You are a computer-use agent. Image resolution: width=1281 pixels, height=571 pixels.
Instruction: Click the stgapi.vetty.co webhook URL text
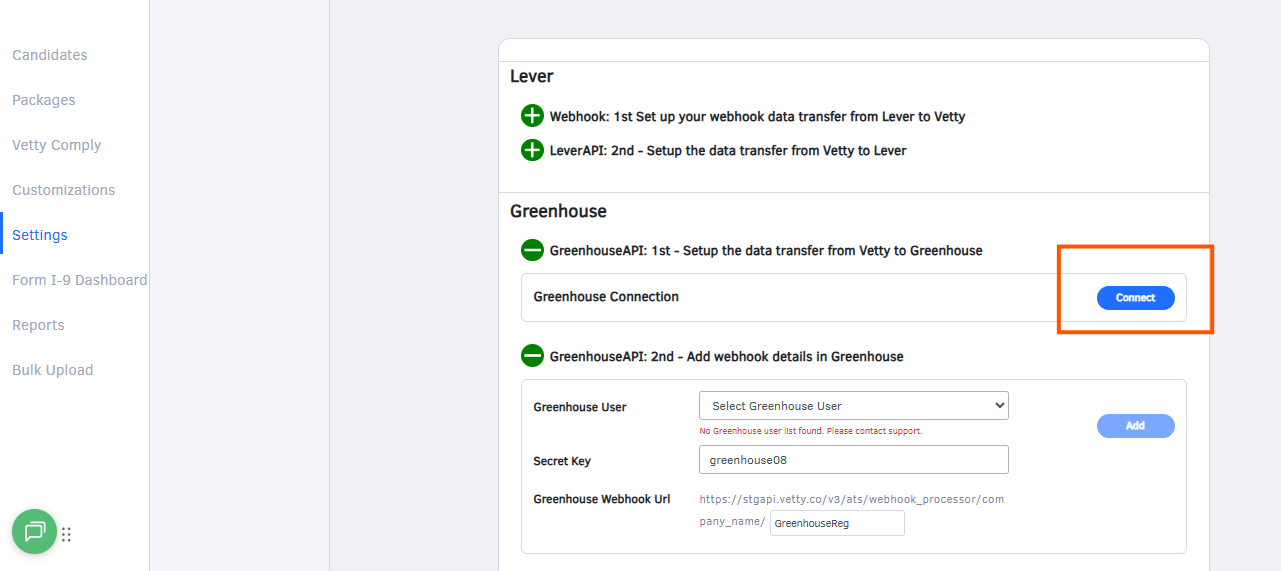[x=852, y=510]
